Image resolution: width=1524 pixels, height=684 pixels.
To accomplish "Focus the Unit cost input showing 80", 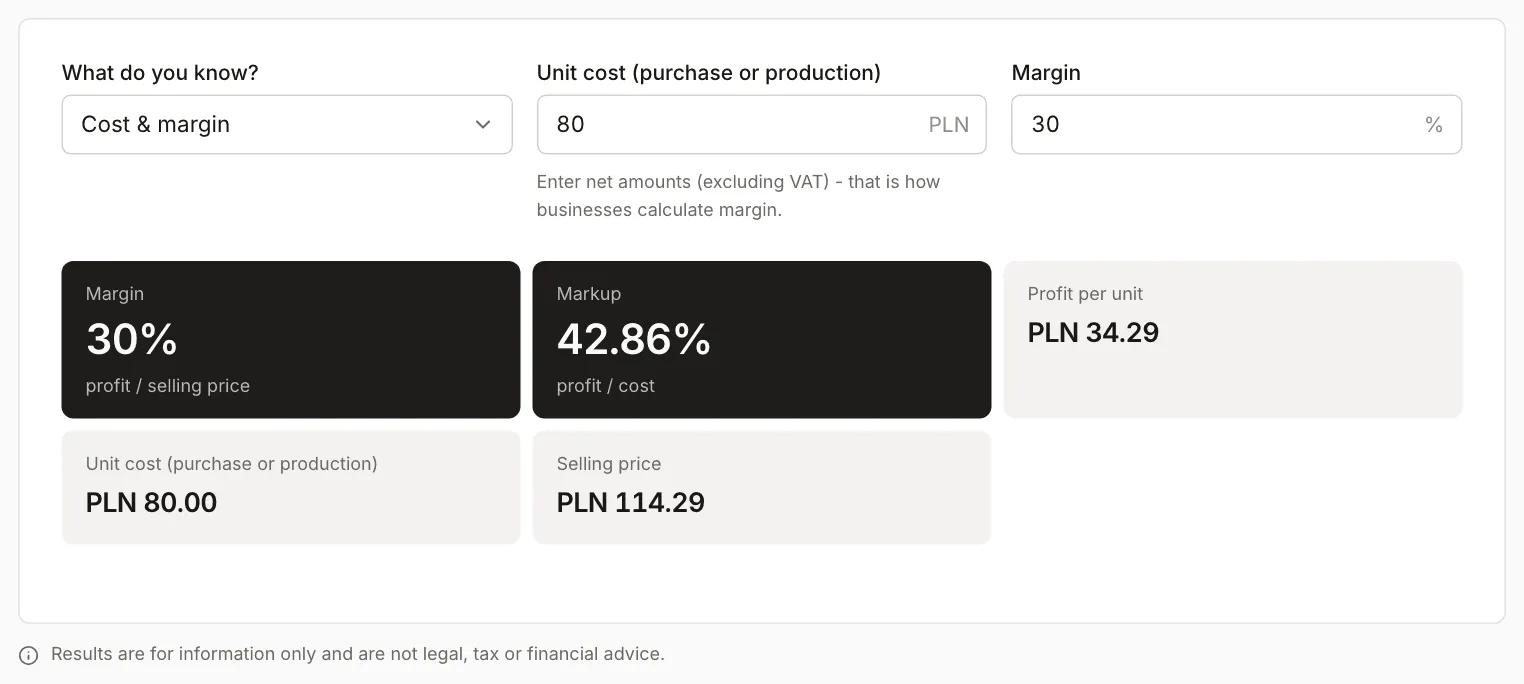I will tap(762, 124).
